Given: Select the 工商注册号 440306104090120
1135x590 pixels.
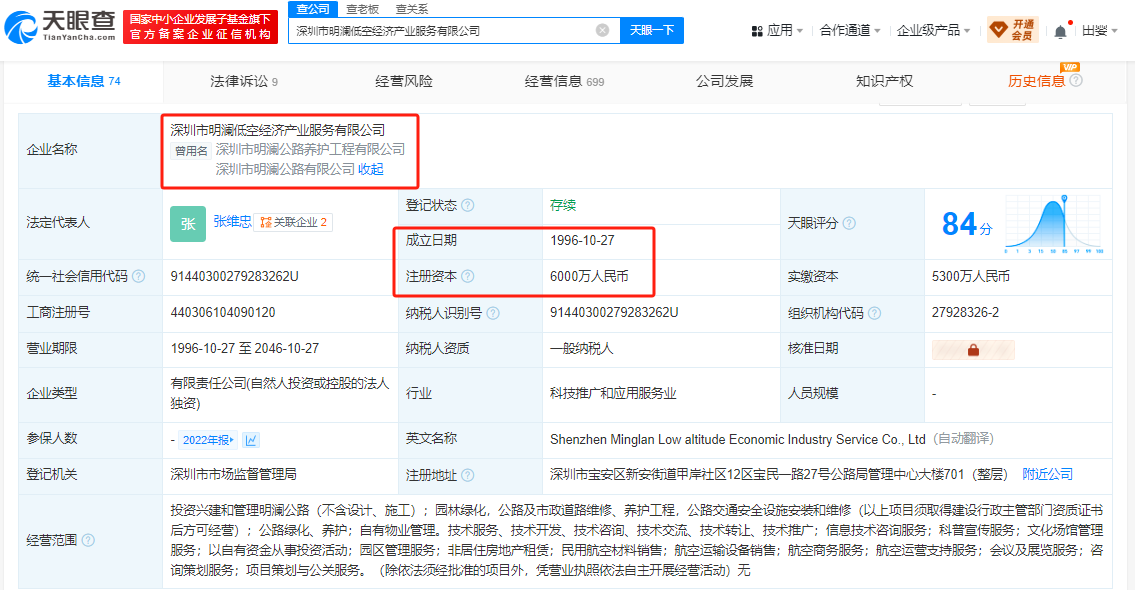Looking at the screenshot, I should point(223,313).
